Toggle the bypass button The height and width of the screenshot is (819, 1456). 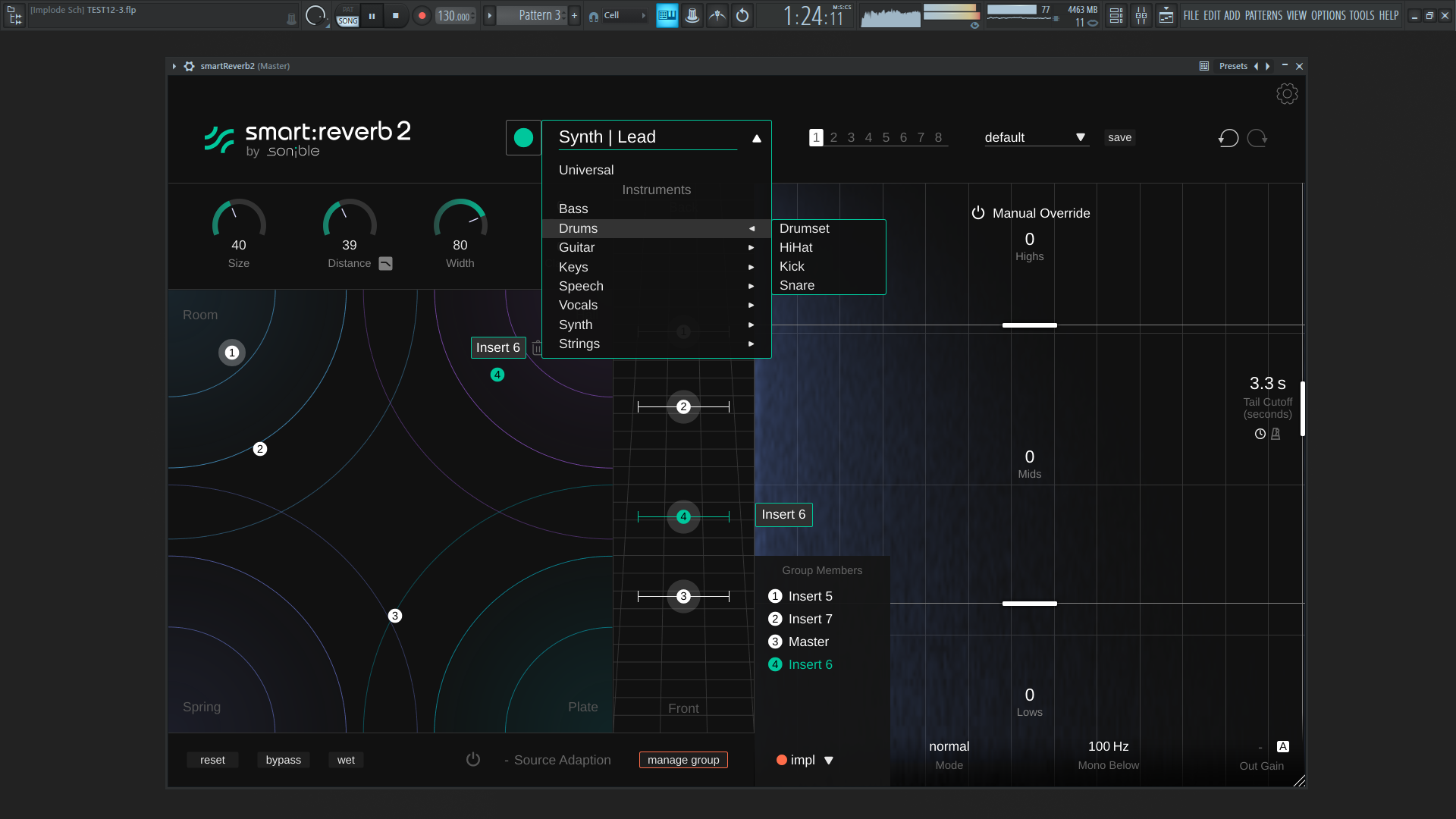(284, 760)
